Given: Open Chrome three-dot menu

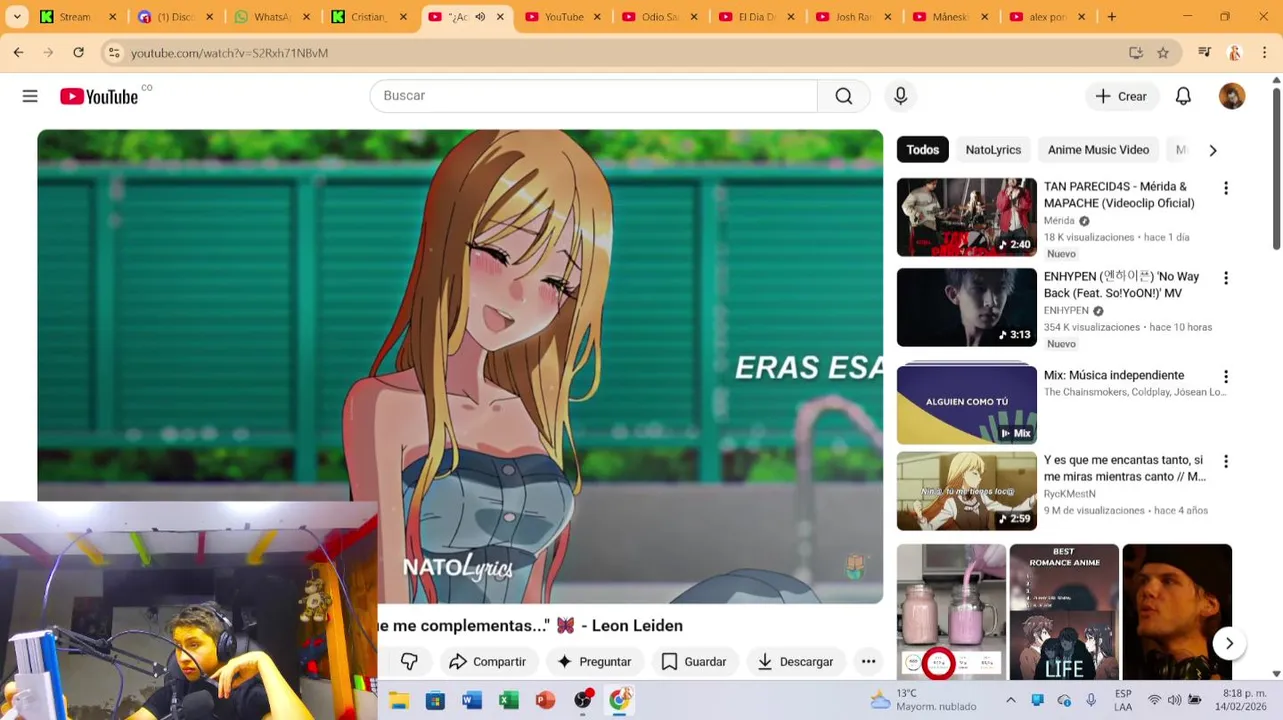Looking at the screenshot, I should (1265, 52).
